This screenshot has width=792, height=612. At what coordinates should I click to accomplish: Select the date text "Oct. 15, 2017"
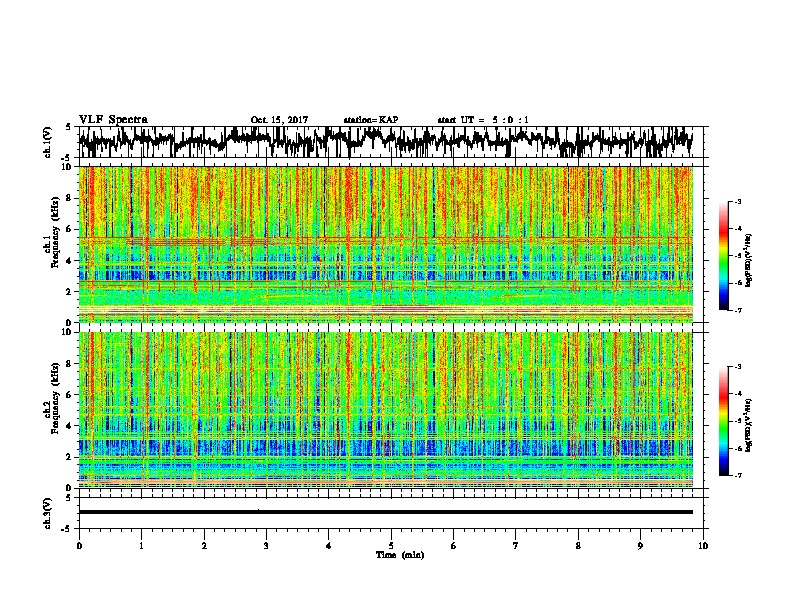(279, 120)
